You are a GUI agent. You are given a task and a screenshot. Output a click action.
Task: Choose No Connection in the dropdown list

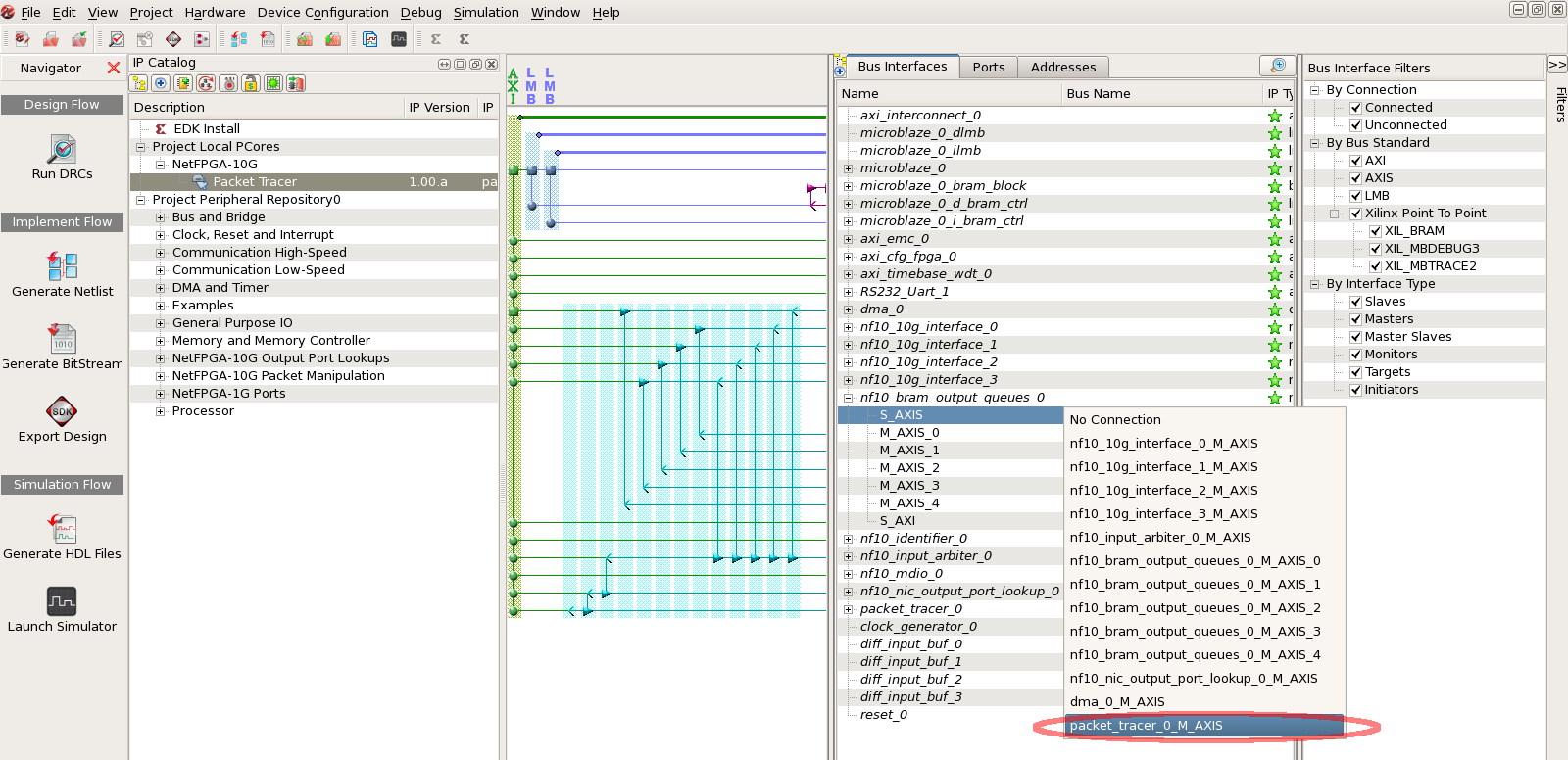click(1115, 420)
